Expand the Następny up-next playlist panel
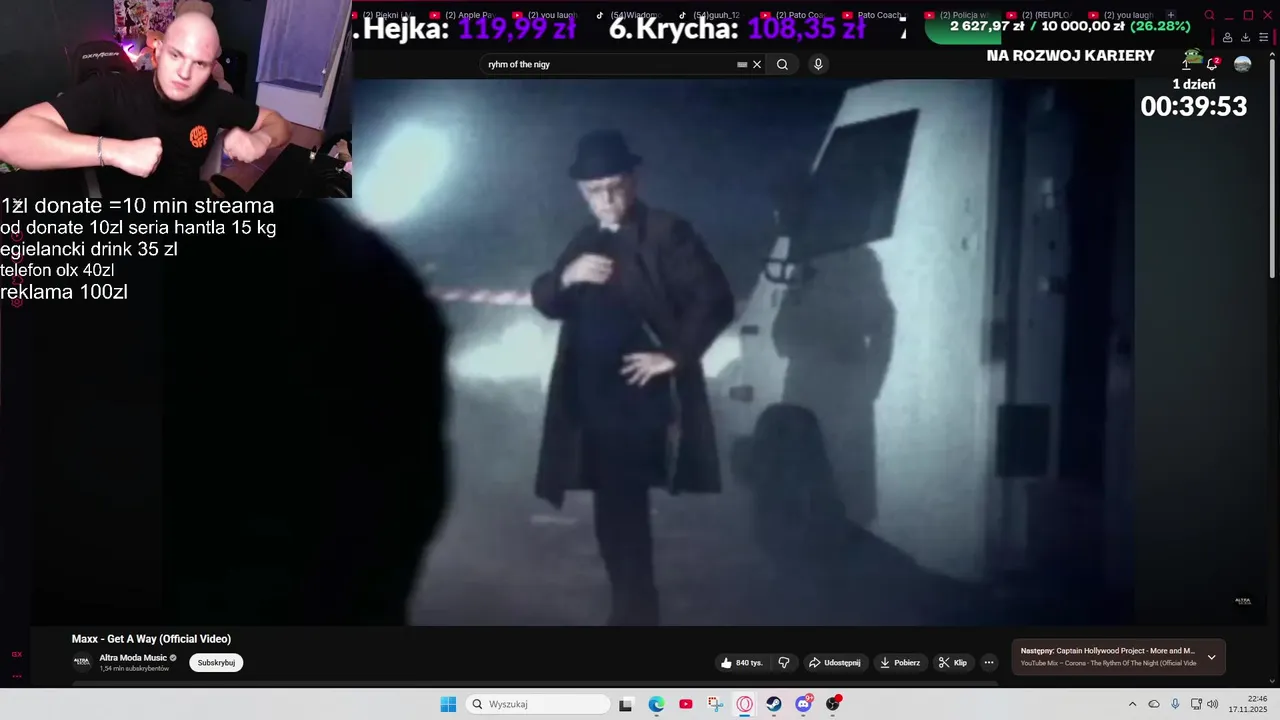Viewport: 1280px width, 720px height. point(1211,657)
